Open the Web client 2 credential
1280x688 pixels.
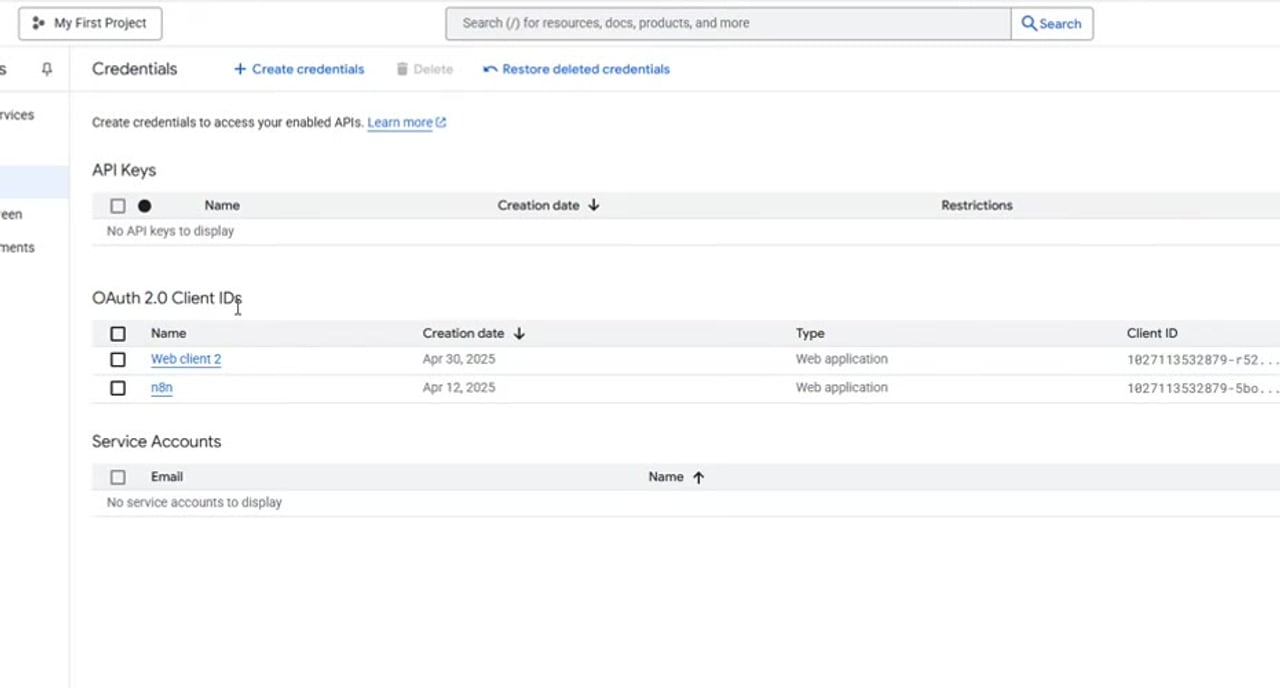pyautogui.click(x=186, y=359)
